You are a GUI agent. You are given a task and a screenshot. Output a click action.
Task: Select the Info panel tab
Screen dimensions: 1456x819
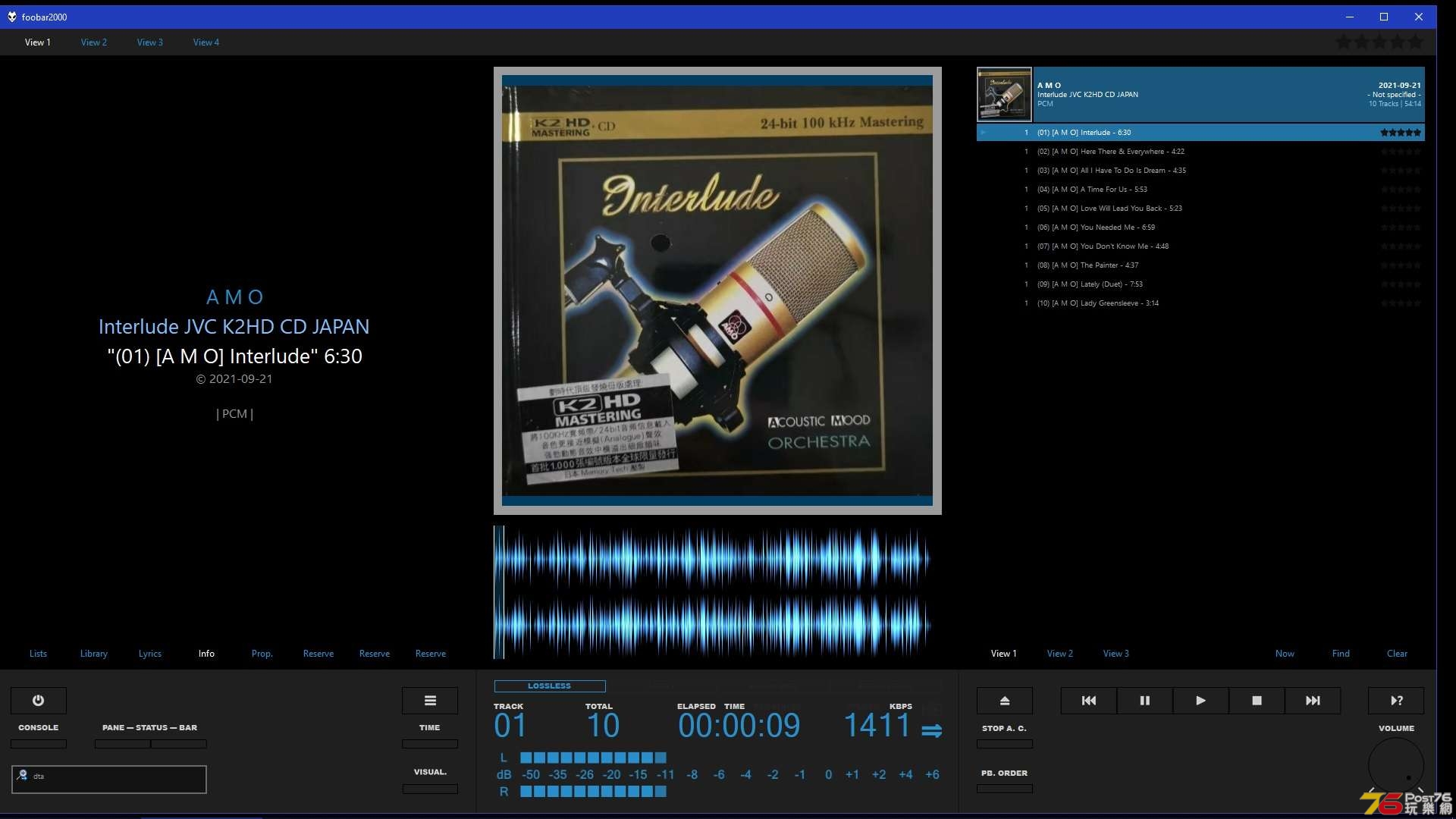click(x=206, y=654)
